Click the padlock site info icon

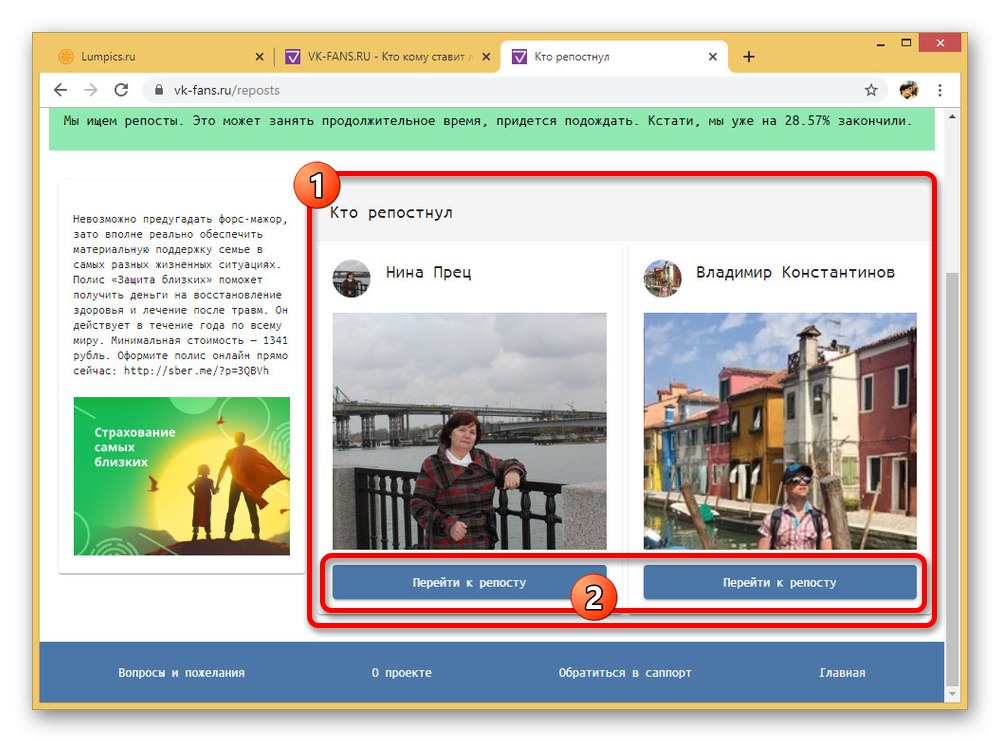159,90
